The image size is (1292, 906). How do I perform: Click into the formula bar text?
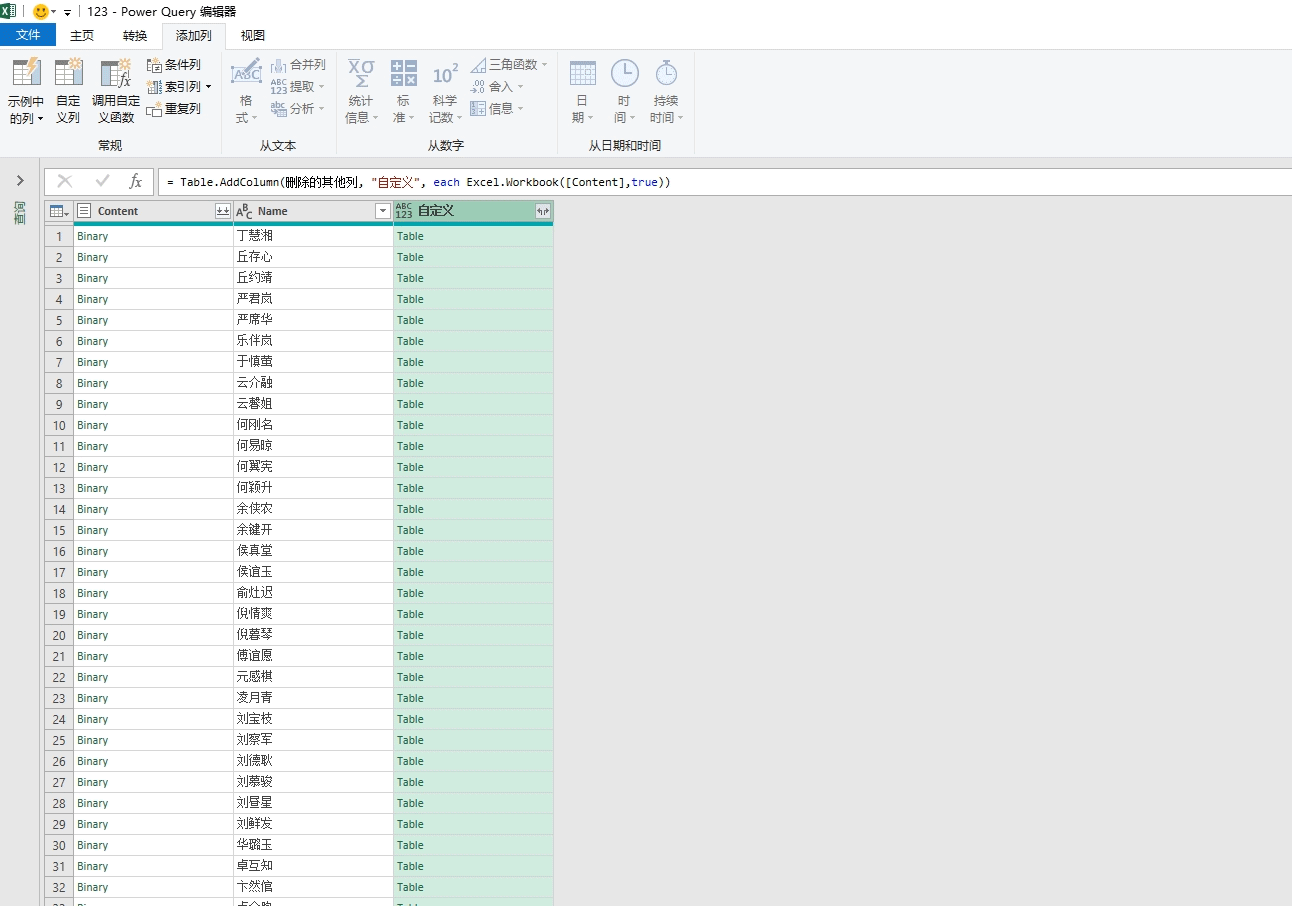coord(724,182)
